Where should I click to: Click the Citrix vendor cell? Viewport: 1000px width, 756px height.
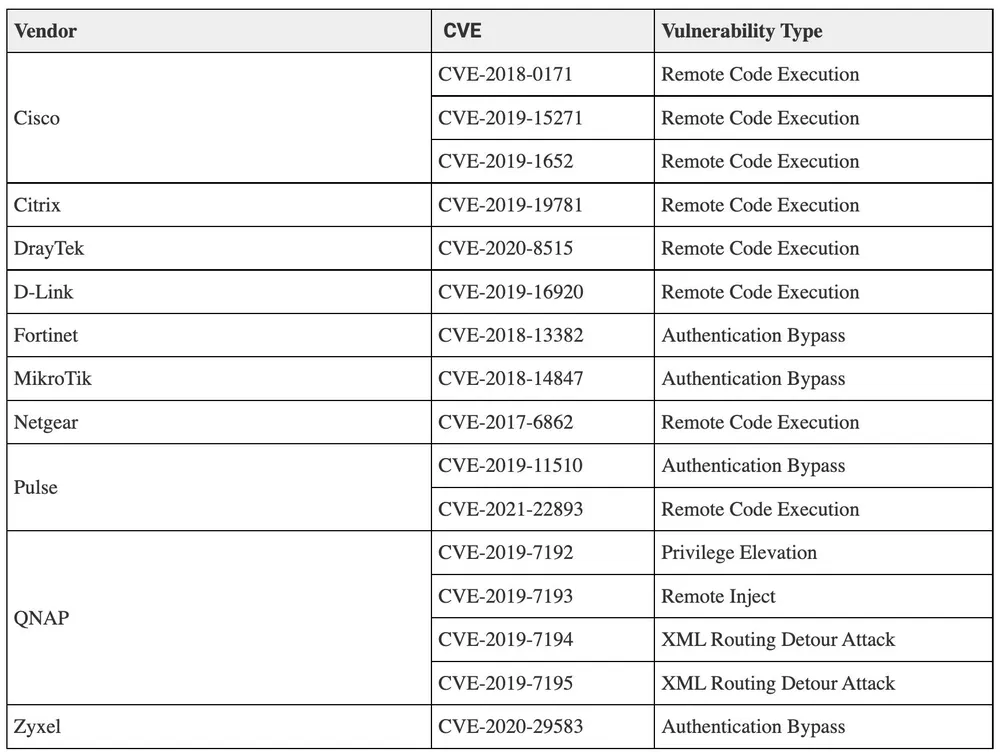click(x=37, y=205)
